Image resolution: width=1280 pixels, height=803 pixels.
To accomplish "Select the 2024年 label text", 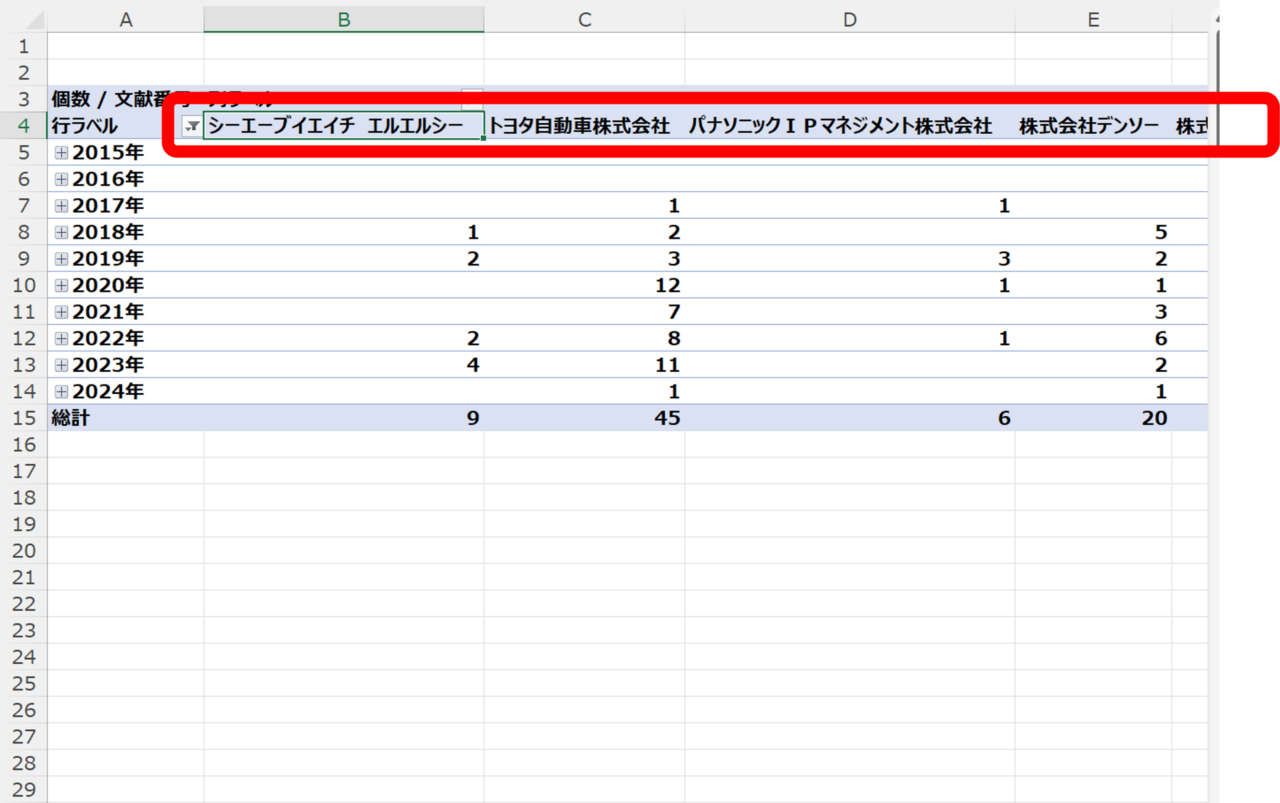I will click(x=108, y=392).
